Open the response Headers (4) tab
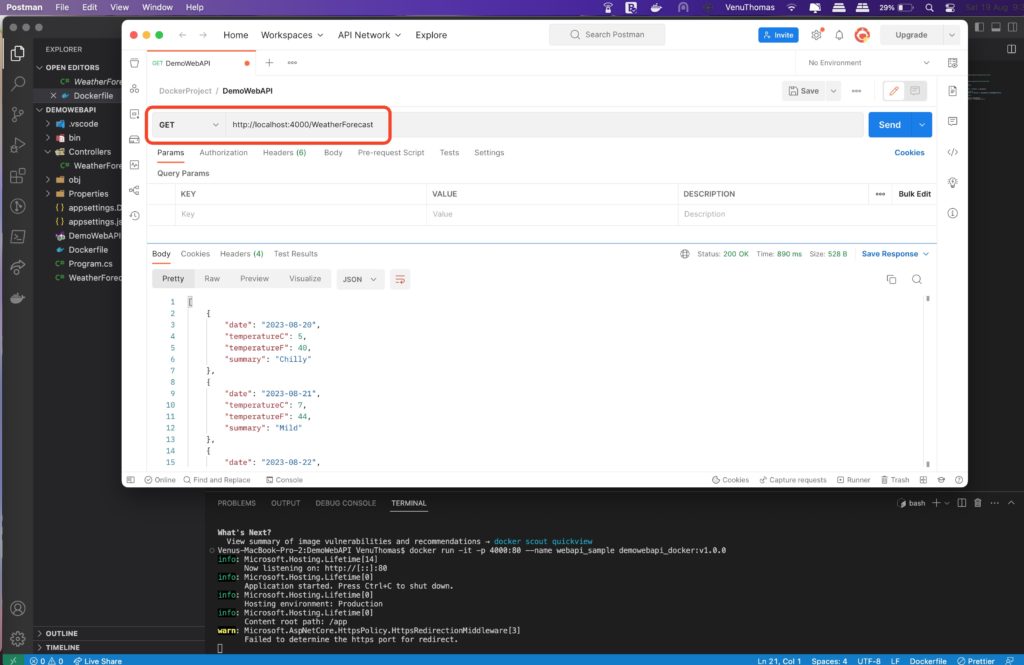The image size is (1024, 665). [242, 254]
